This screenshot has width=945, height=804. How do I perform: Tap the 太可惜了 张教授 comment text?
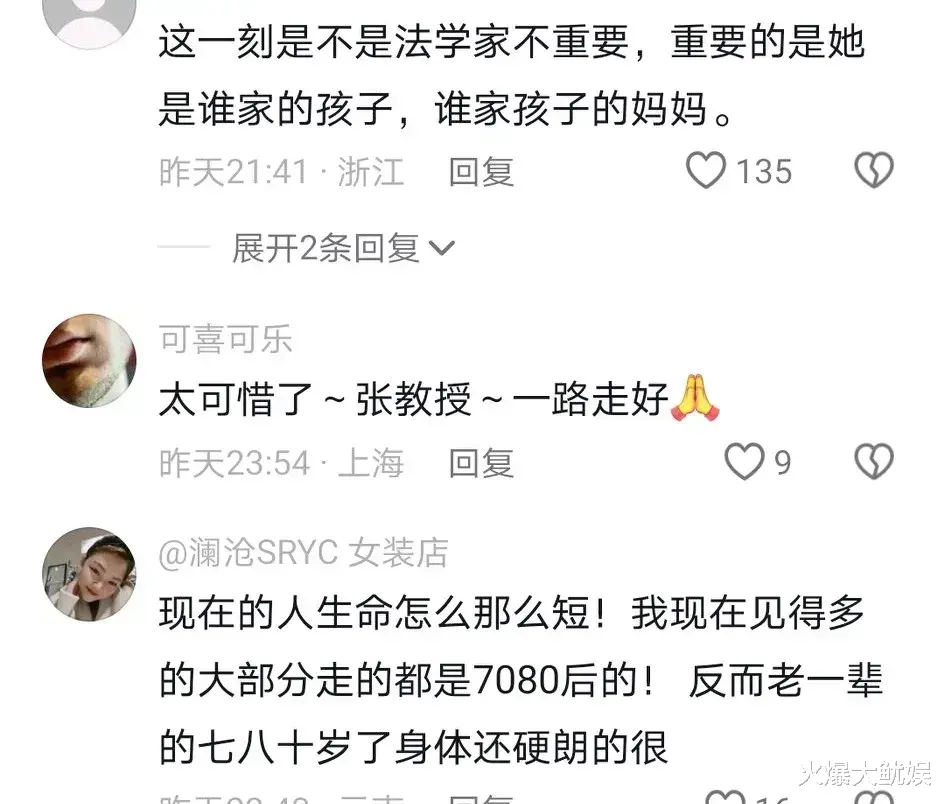(x=440, y=399)
